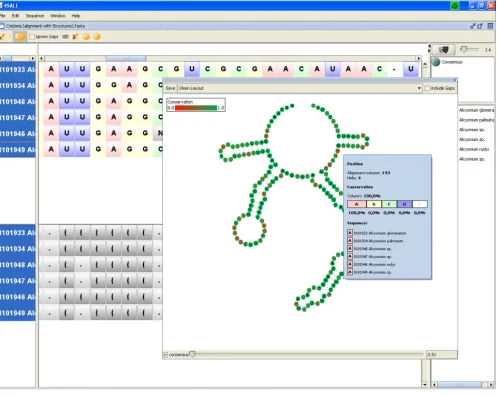
Task: Click the pencil edit tool icon
Action: click(x=2, y=36)
